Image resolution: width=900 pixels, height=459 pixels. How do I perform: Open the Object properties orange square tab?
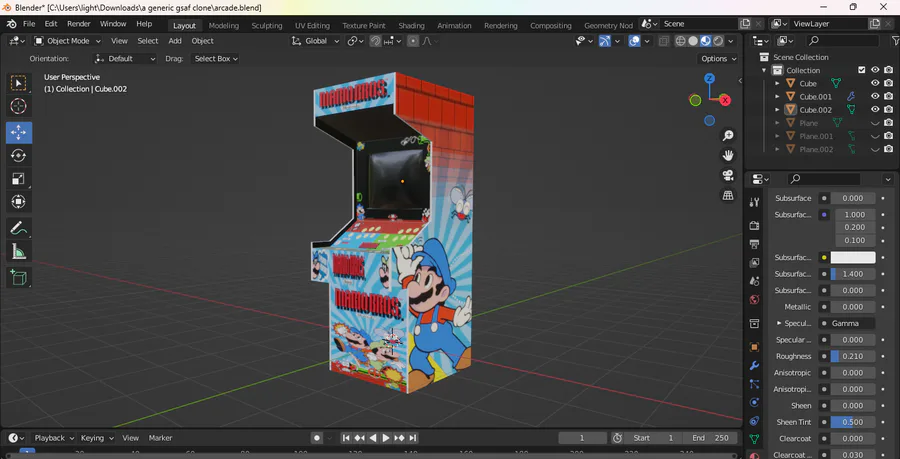point(754,347)
